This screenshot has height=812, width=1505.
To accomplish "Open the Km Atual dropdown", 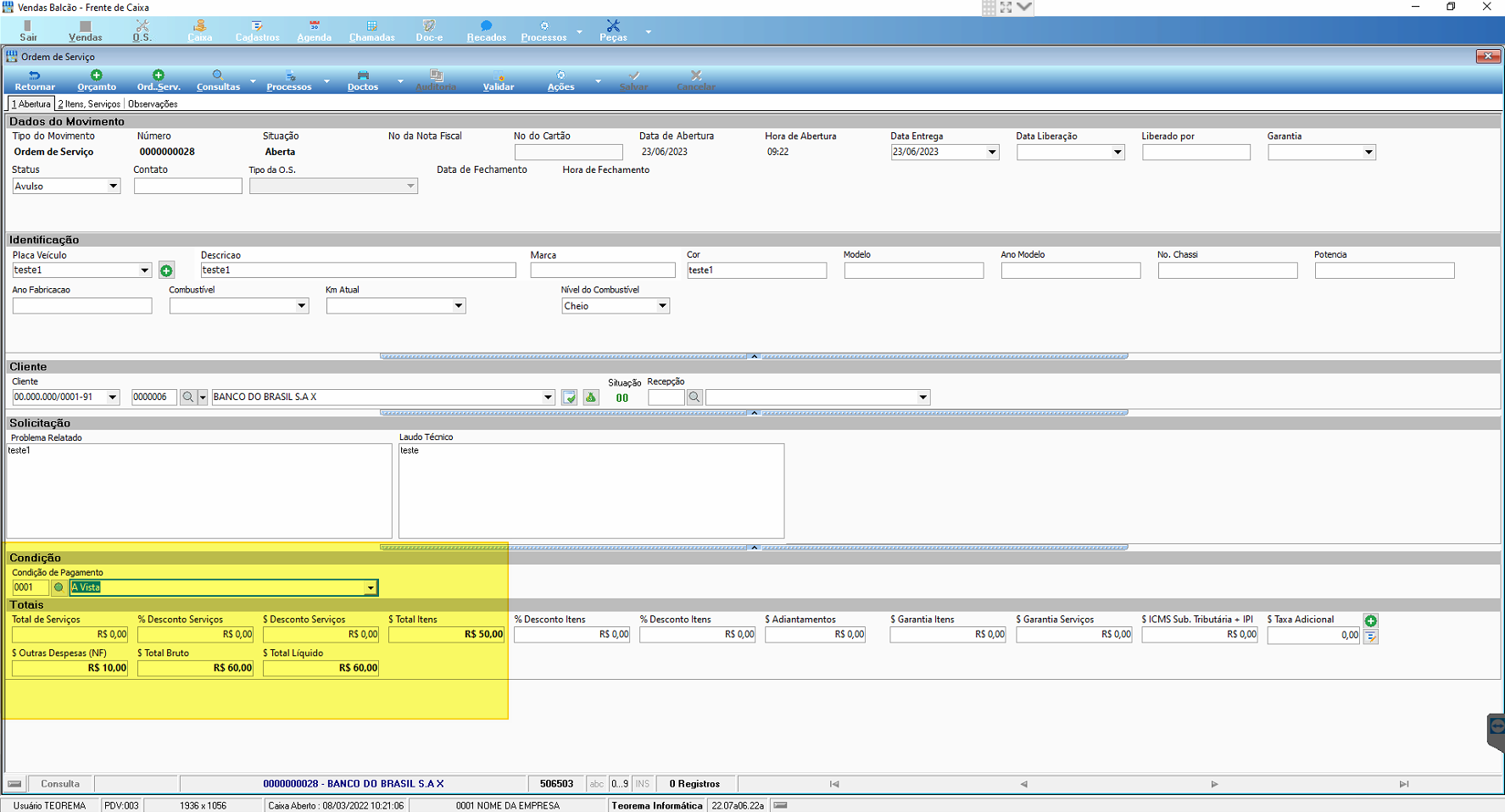I will (458, 306).
